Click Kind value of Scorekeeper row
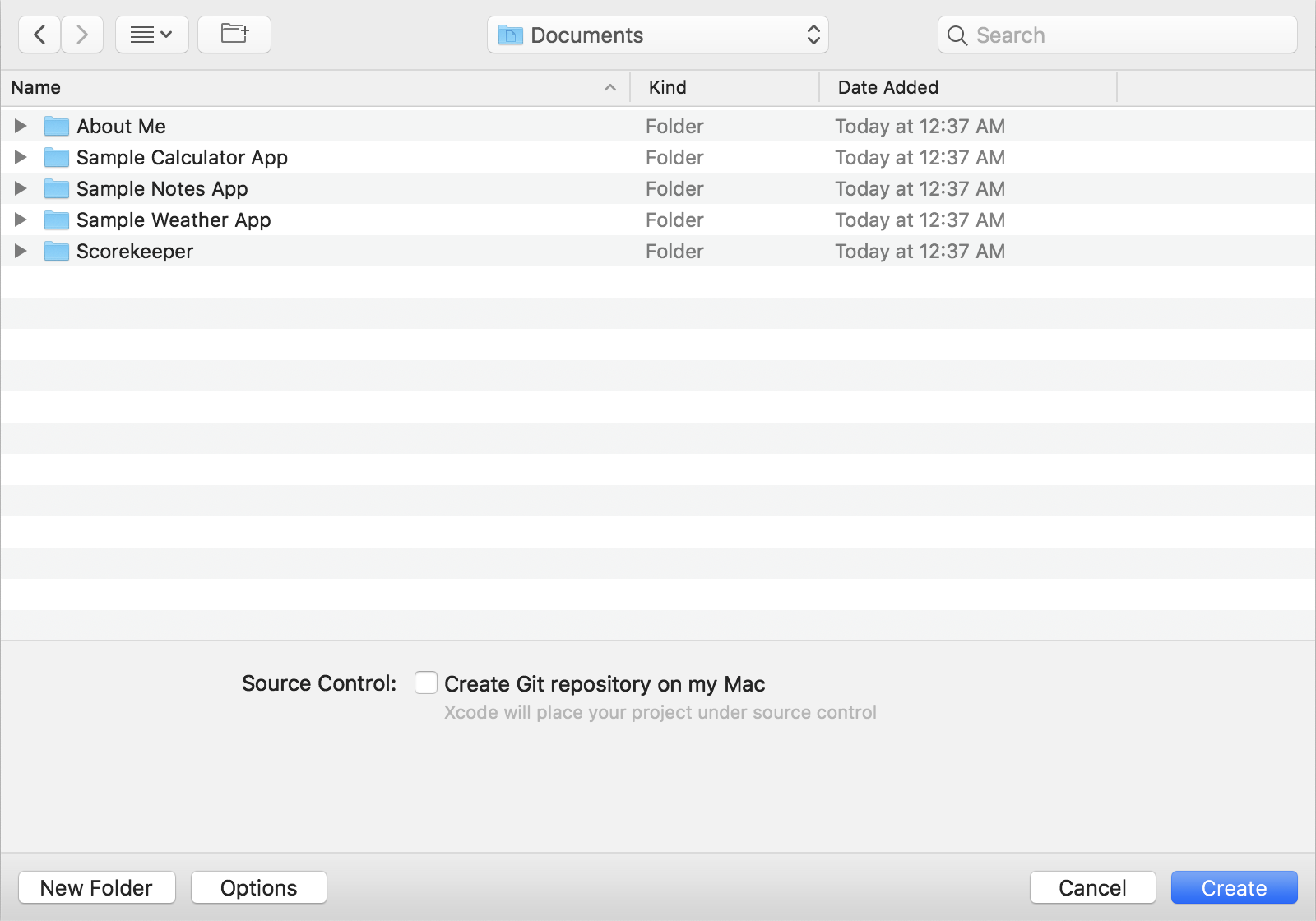 tap(674, 252)
